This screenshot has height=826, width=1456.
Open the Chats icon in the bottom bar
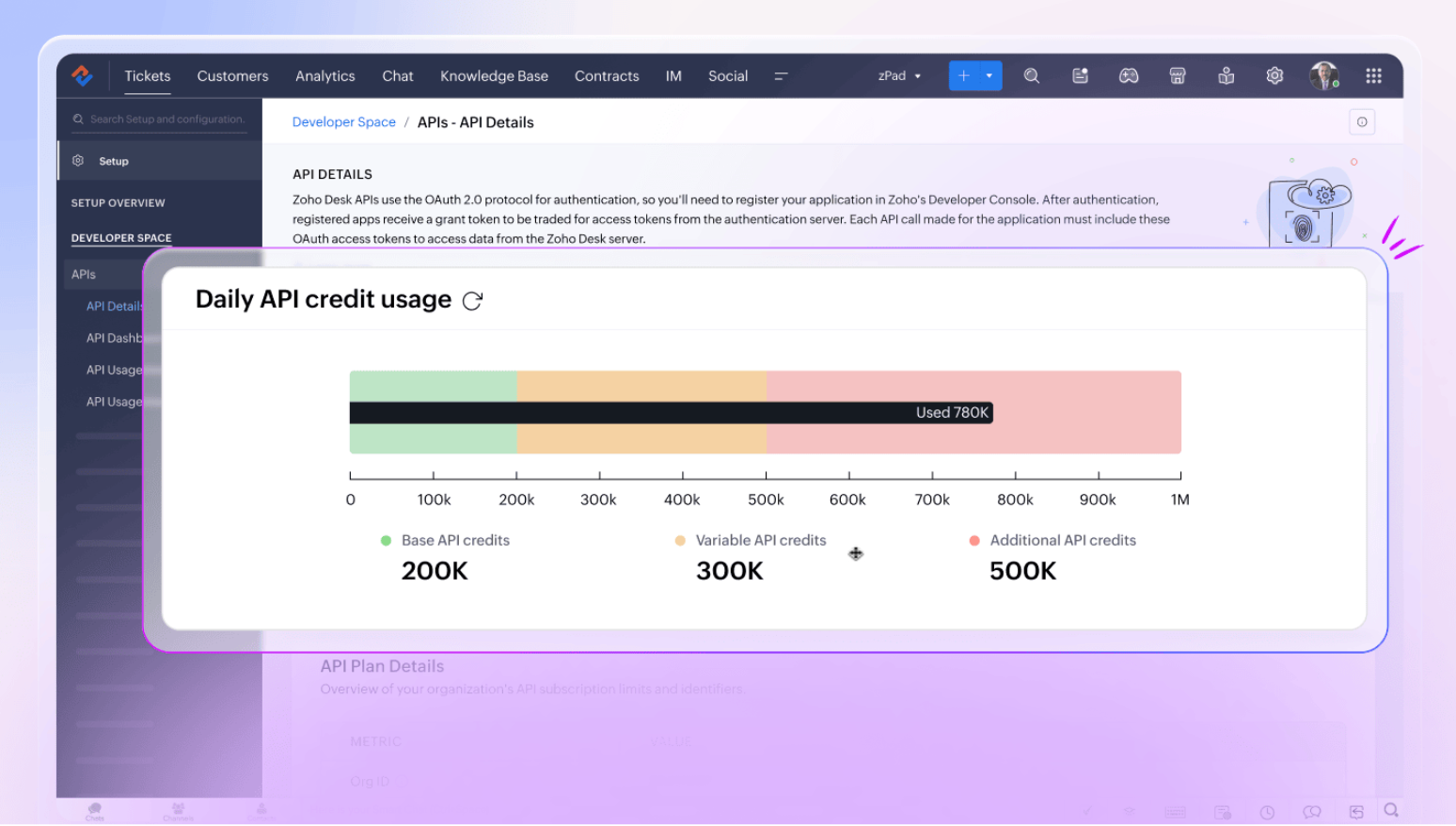click(95, 811)
